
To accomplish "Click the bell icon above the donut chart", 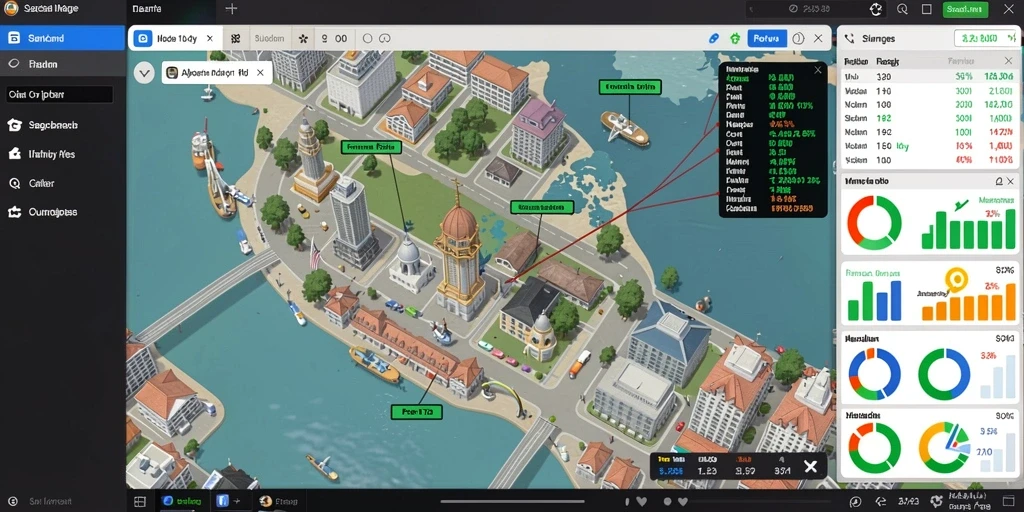I will (x=999, y=181).
